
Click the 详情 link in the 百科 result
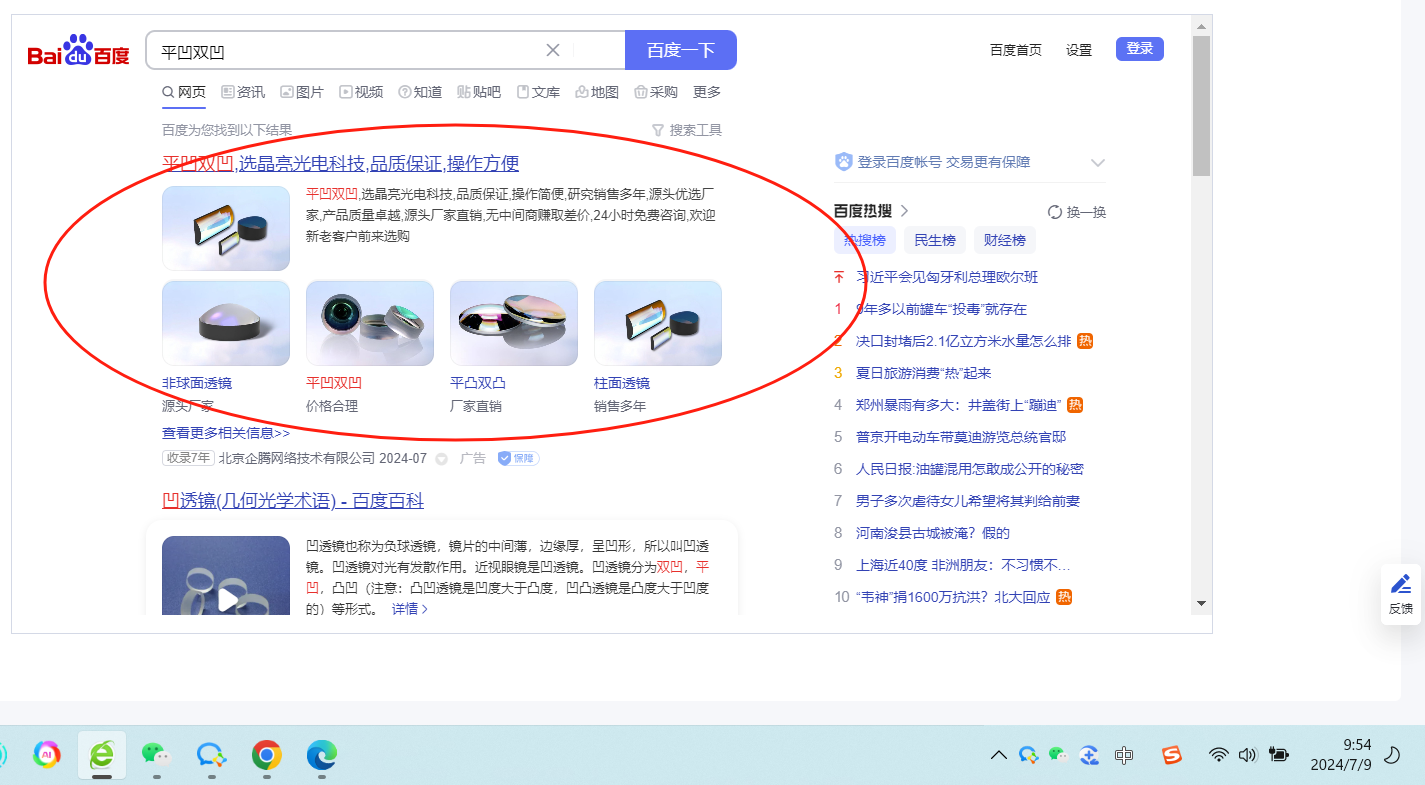pos(409,608)
